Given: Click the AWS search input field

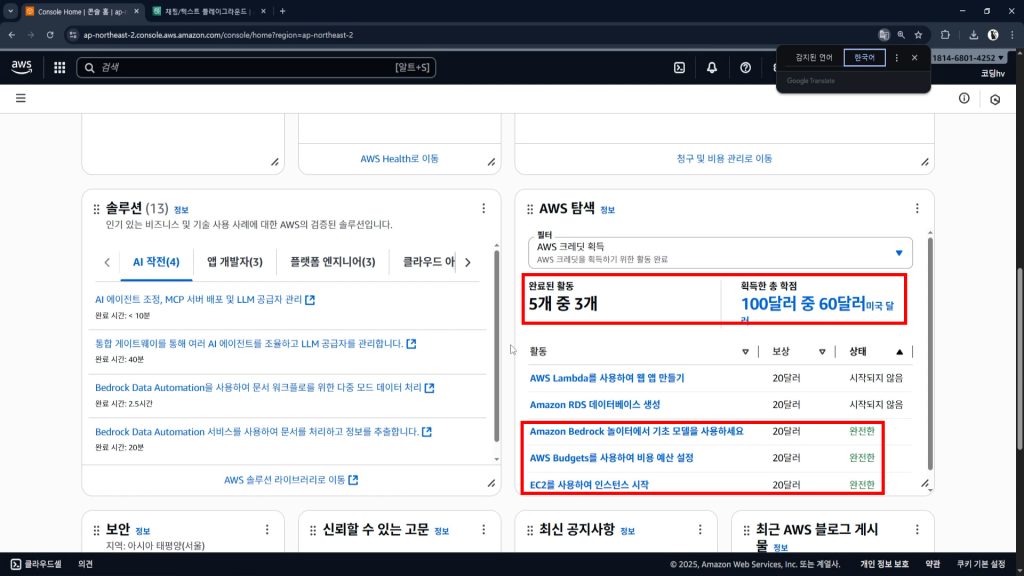Looking at the screenshot, I should (256, 67).
